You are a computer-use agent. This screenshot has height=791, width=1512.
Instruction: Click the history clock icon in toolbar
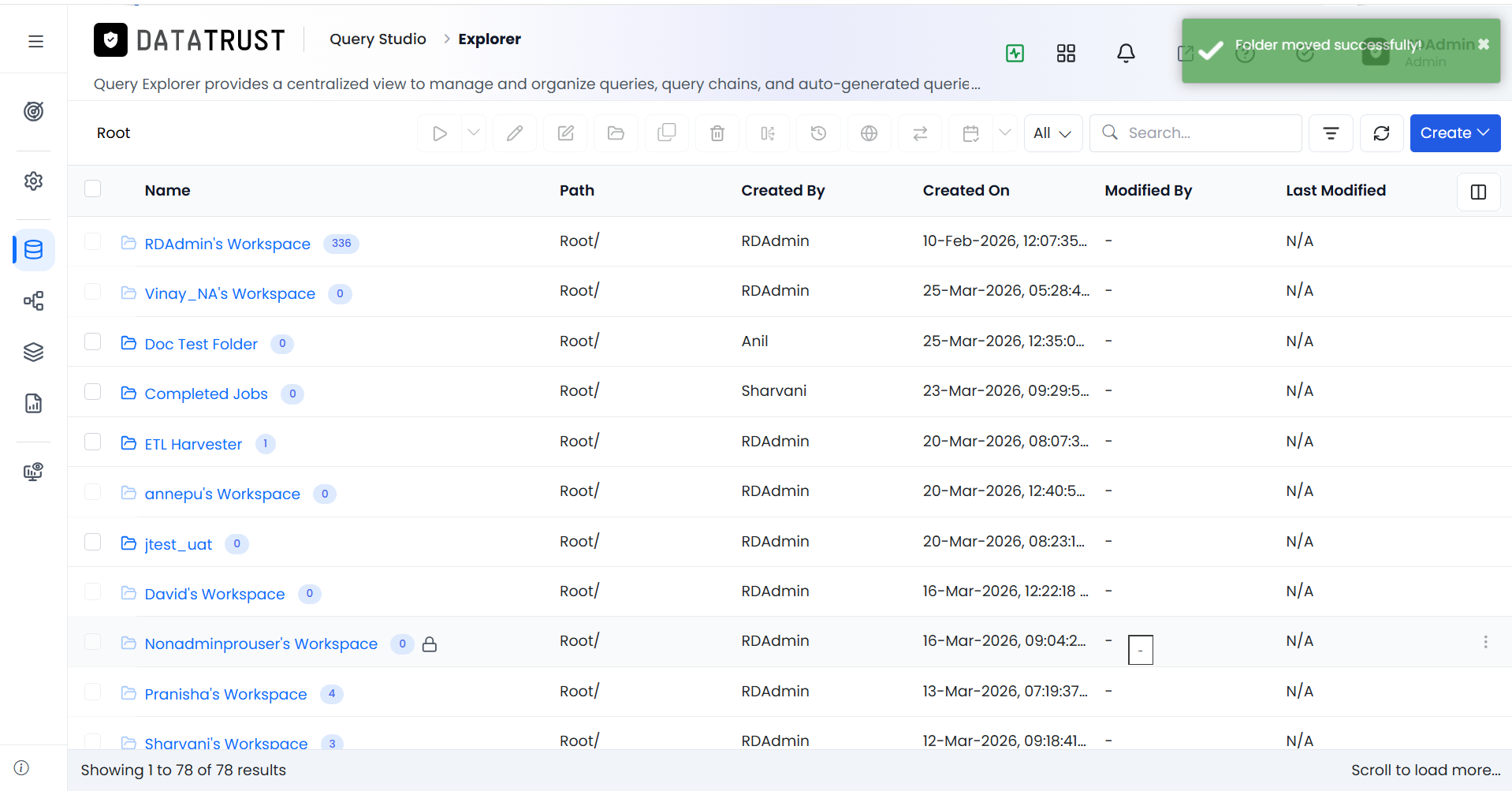coord(818,133)
